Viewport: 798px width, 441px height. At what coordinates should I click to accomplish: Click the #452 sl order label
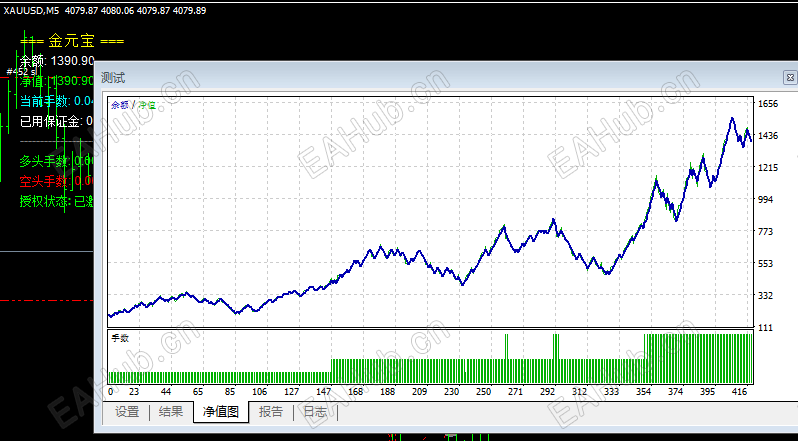(21, 72)
